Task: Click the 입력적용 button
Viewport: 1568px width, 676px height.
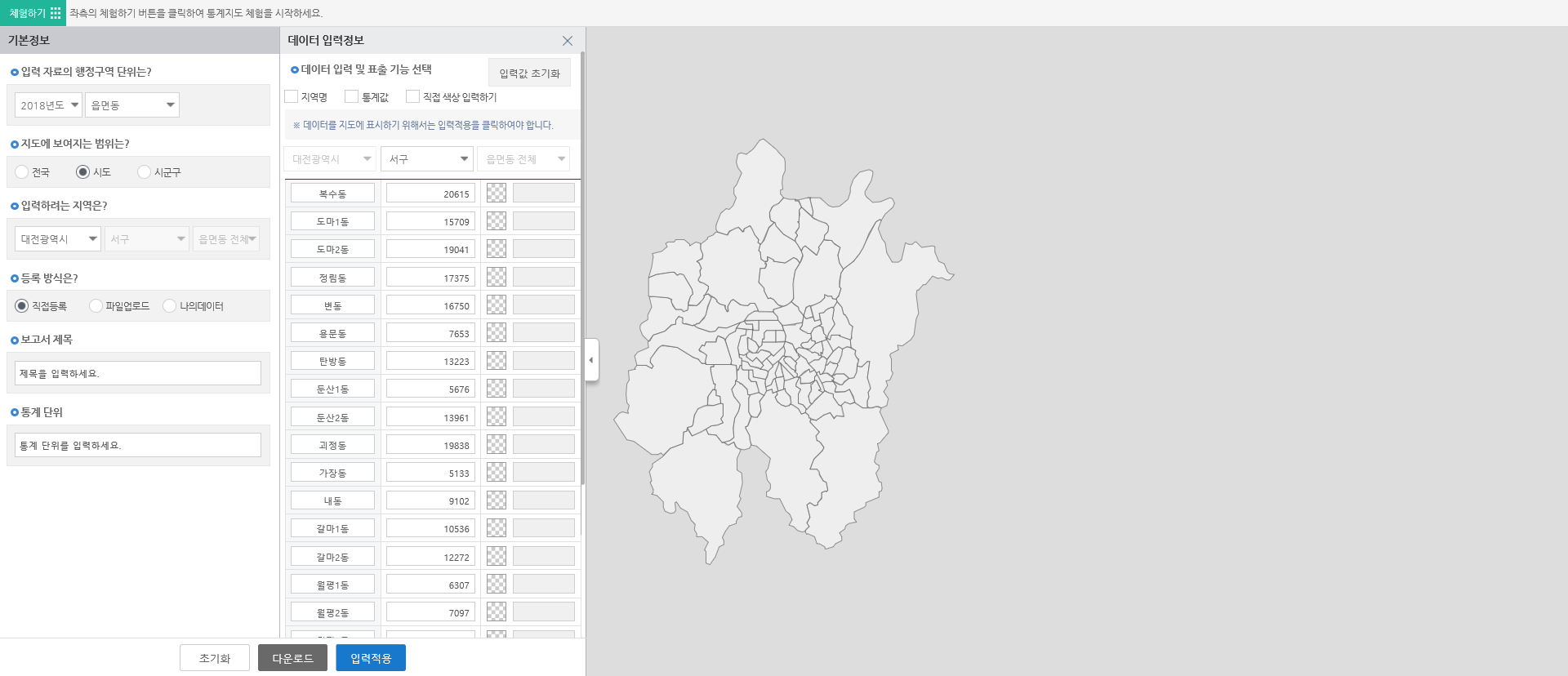Action: 371,658
